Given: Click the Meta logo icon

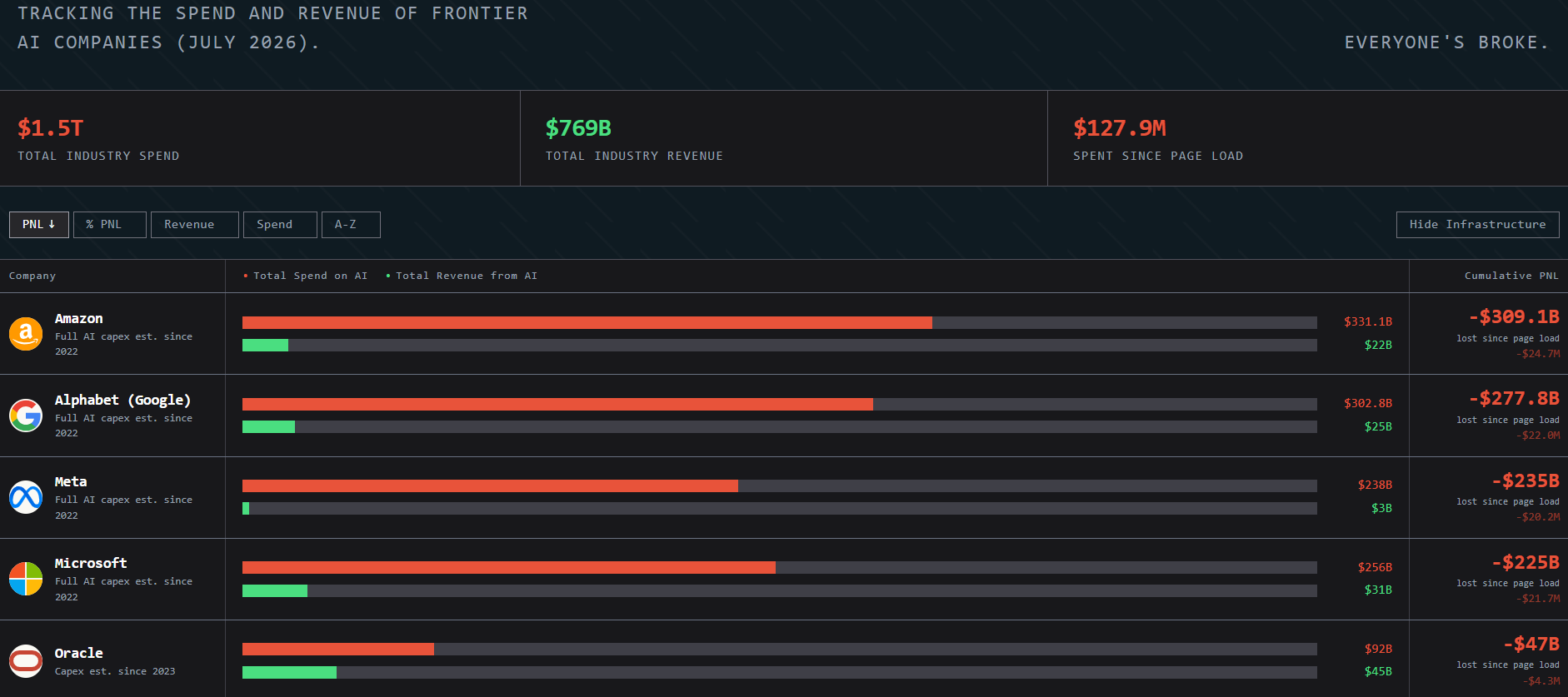Looking at the screenshot, I should coord(26,497).
